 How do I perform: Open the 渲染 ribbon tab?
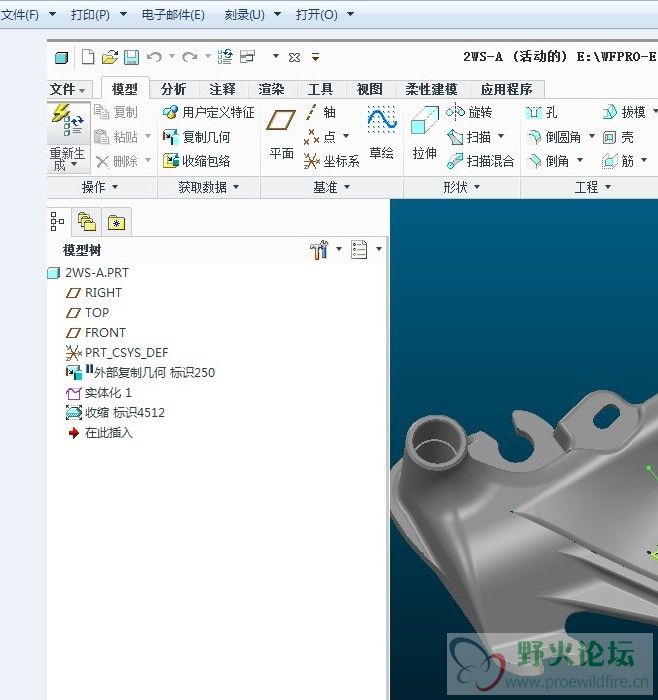point(271,89)
